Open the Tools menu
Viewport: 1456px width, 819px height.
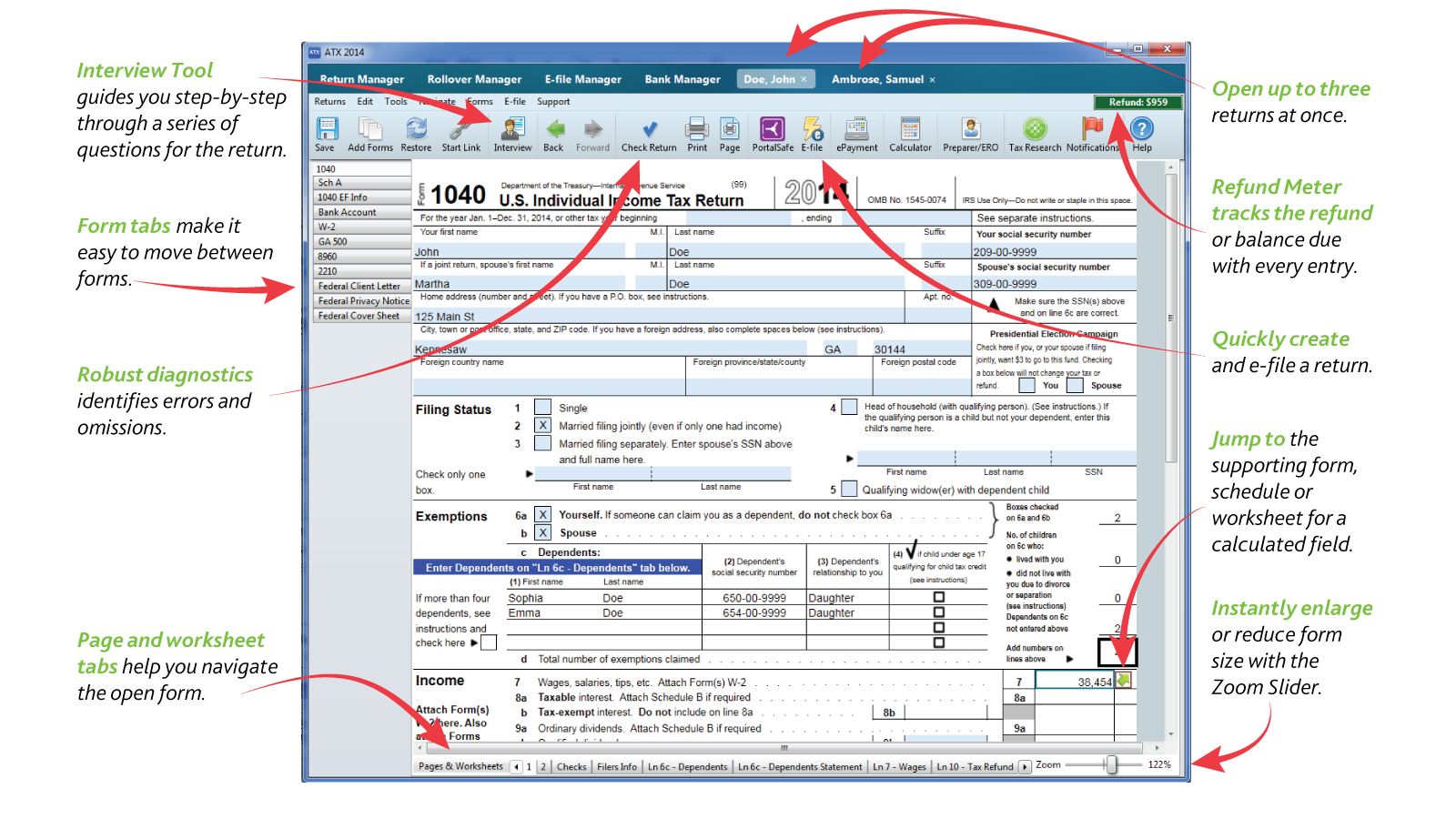tap(395, 102)
